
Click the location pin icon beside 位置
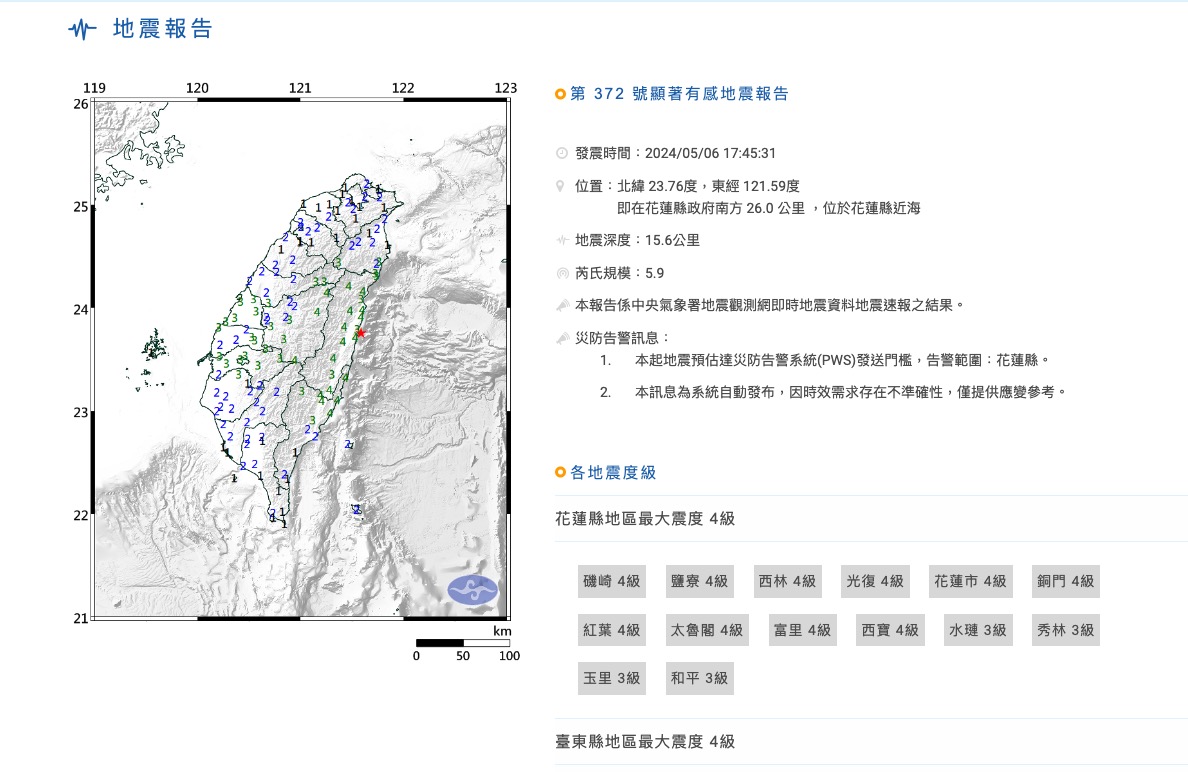click(x=562, y=187)
